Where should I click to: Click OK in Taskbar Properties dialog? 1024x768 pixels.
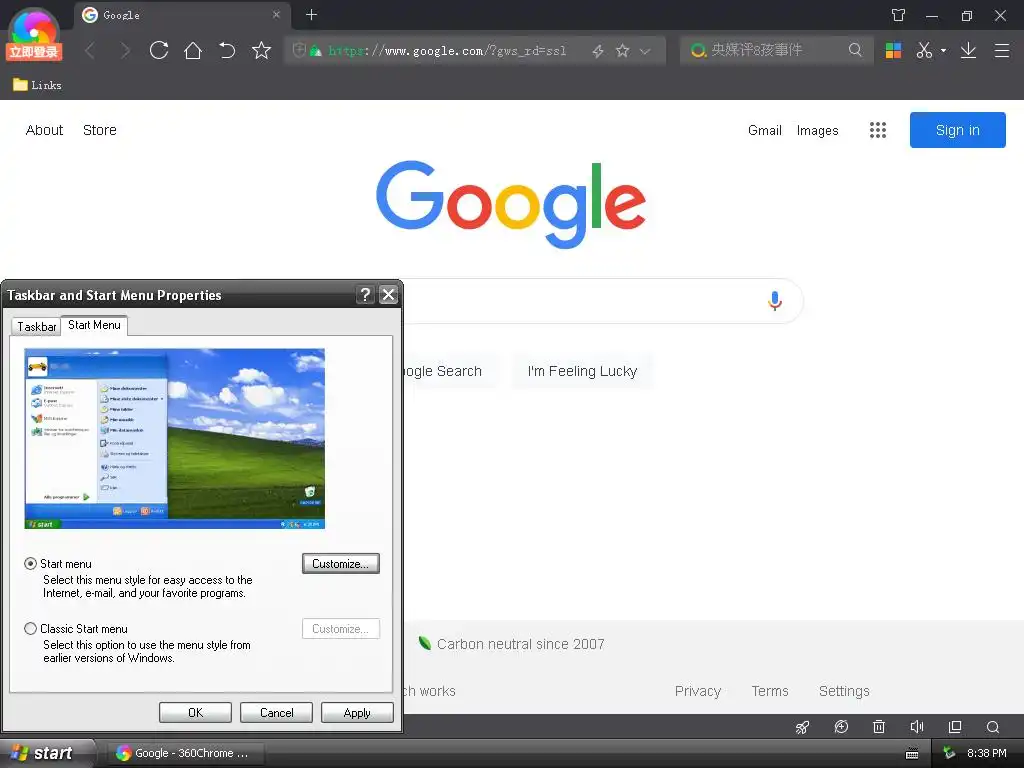(195, 712)
